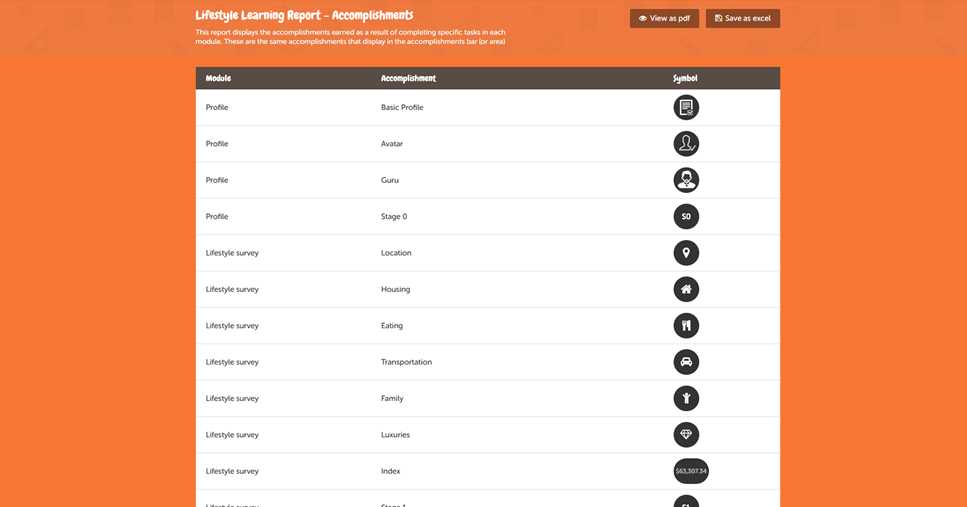
Task: Open the report with View as pdf
Action: coord(664,18)
